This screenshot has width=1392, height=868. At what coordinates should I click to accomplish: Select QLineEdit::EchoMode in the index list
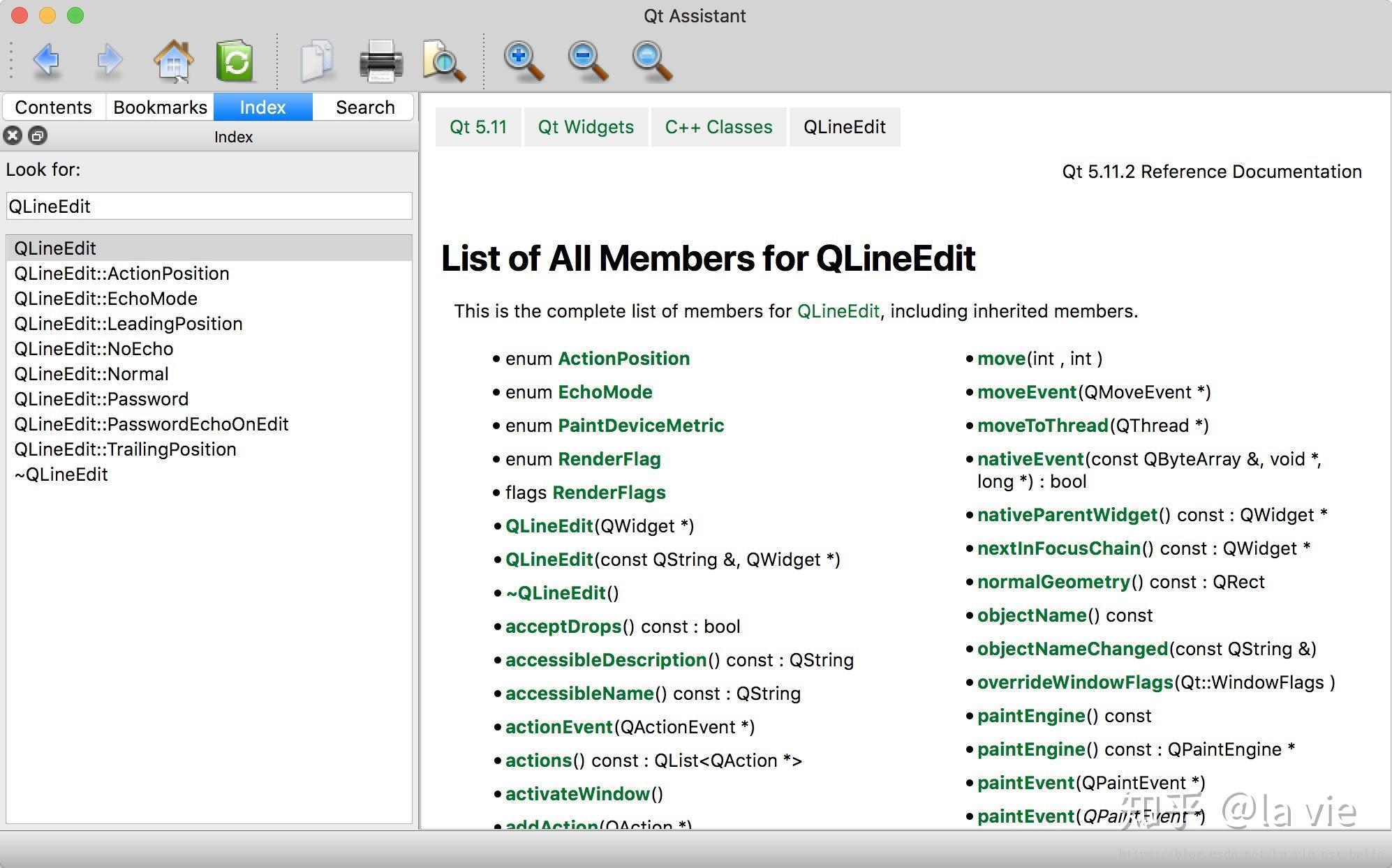click(105, 299)
